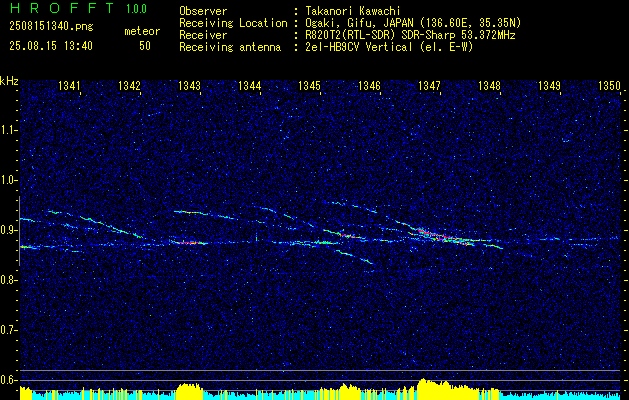Select the filename 2508151340.png
The width and height of the screenshot is (629, 400).
(51, 27)
